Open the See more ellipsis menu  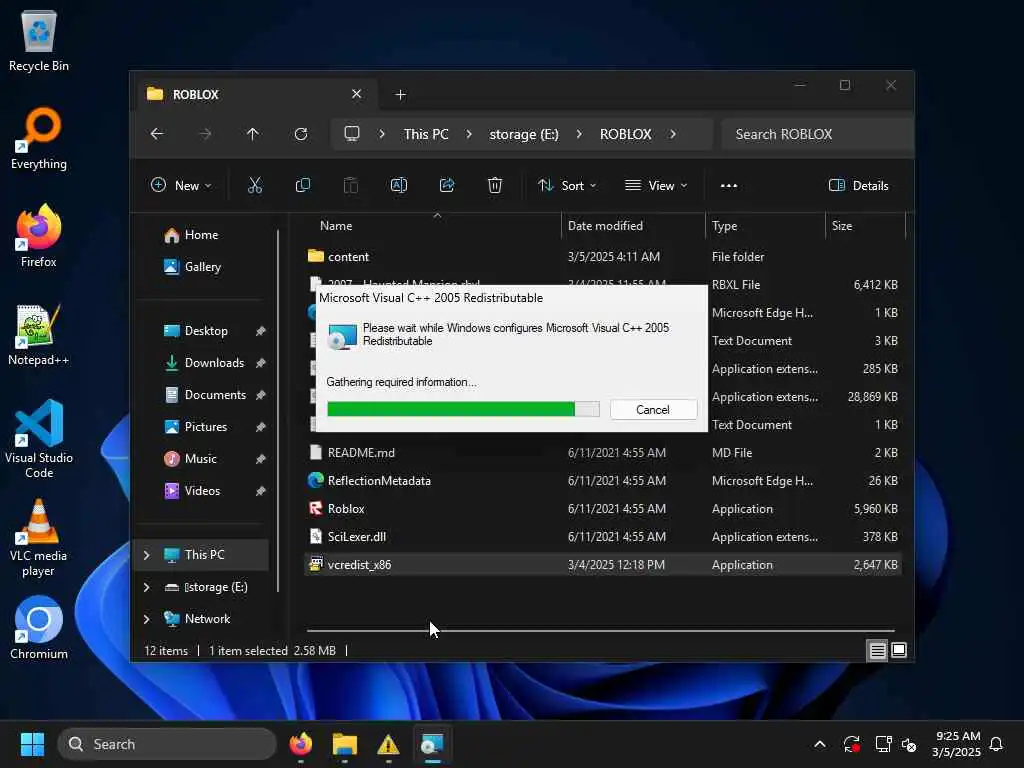[729, 185]
